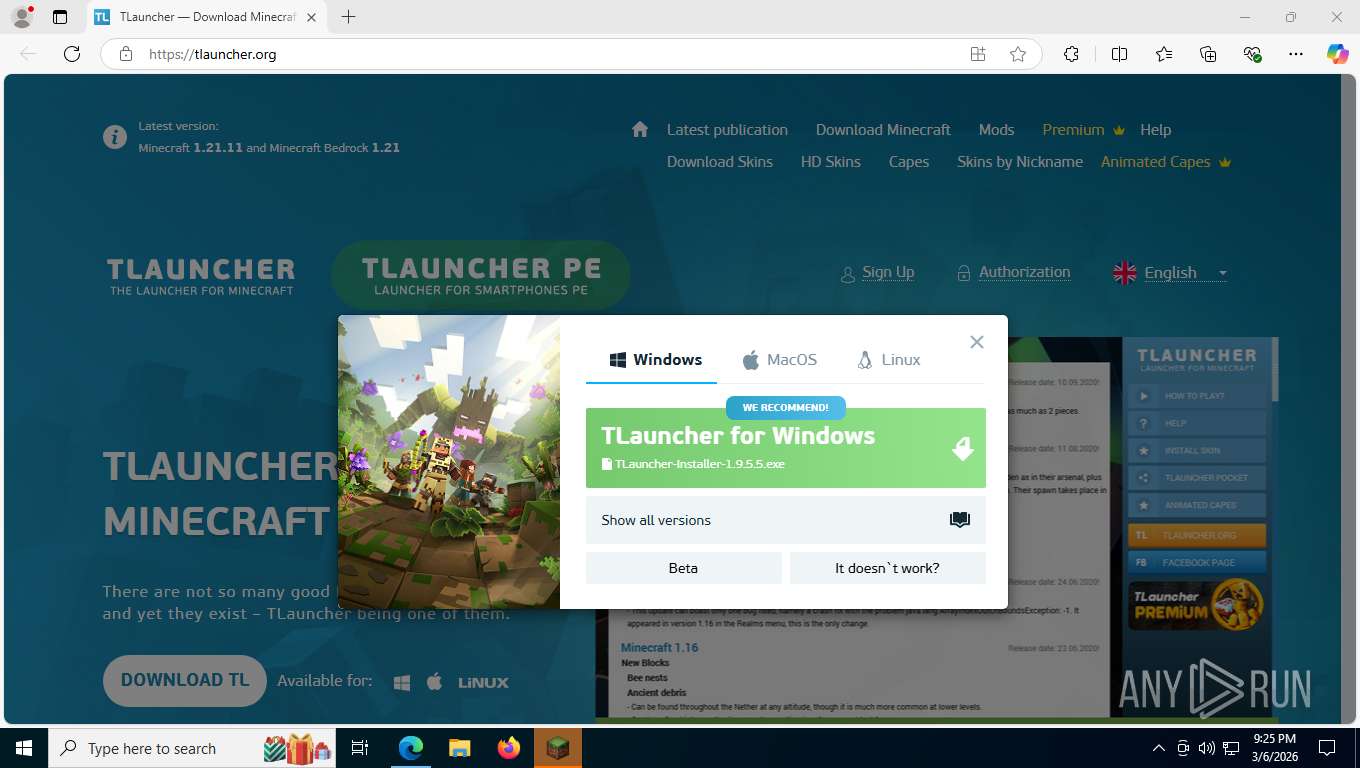
Task: Add this page to favorites star
Action: pos(1018,54)
